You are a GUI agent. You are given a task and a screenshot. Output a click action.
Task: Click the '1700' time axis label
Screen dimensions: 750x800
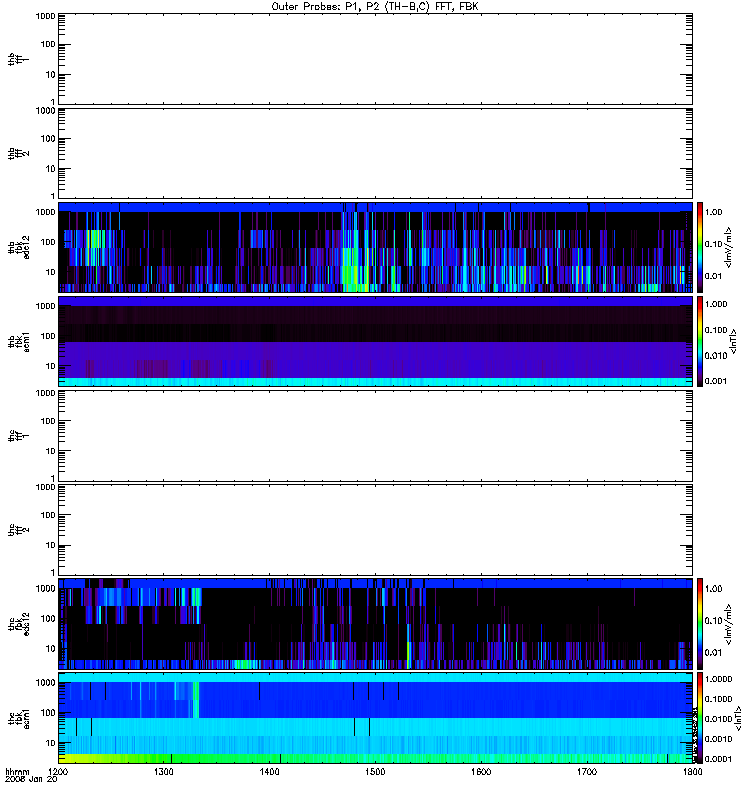[587, 772]
